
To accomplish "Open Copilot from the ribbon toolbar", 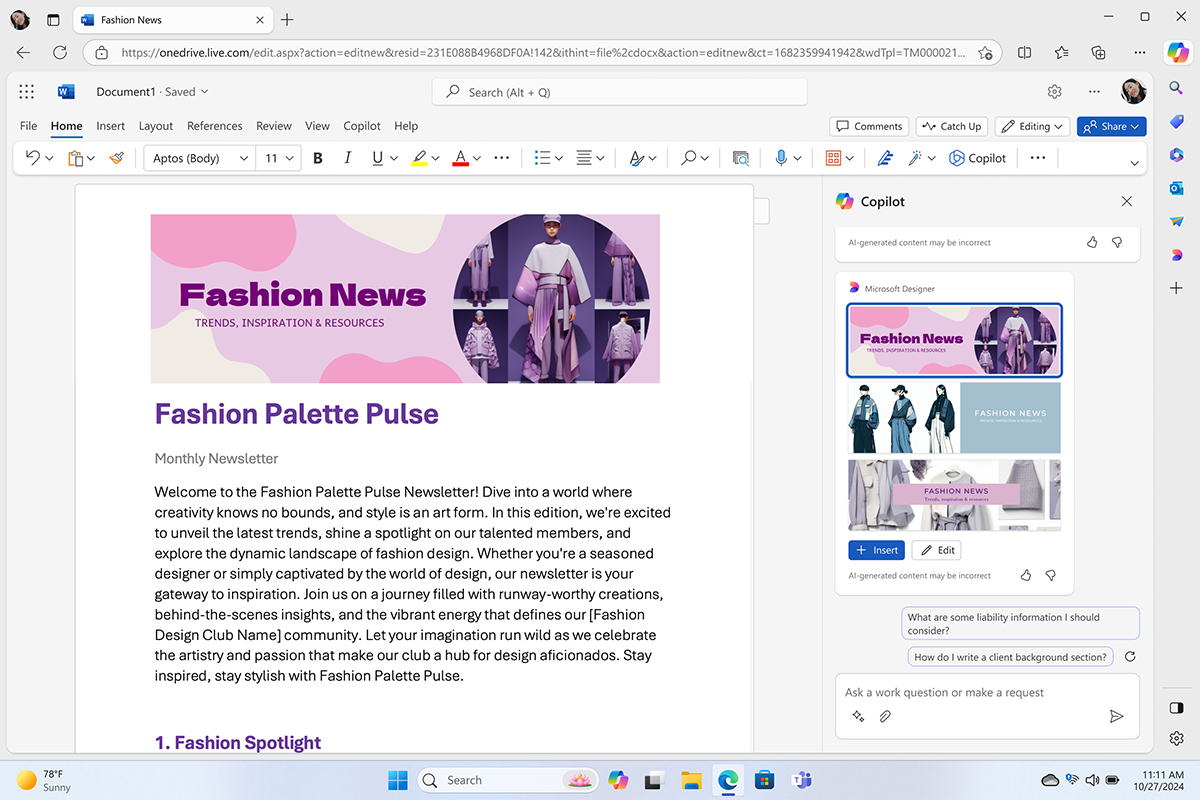I will click(x=977, y=158).
